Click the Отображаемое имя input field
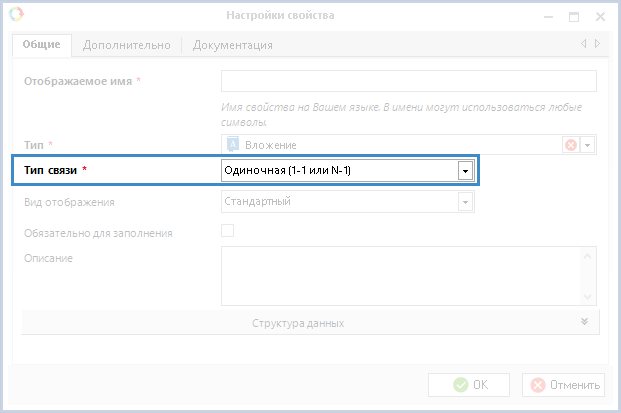The height and width of the screenshot is (413, 621). [408, 81]
